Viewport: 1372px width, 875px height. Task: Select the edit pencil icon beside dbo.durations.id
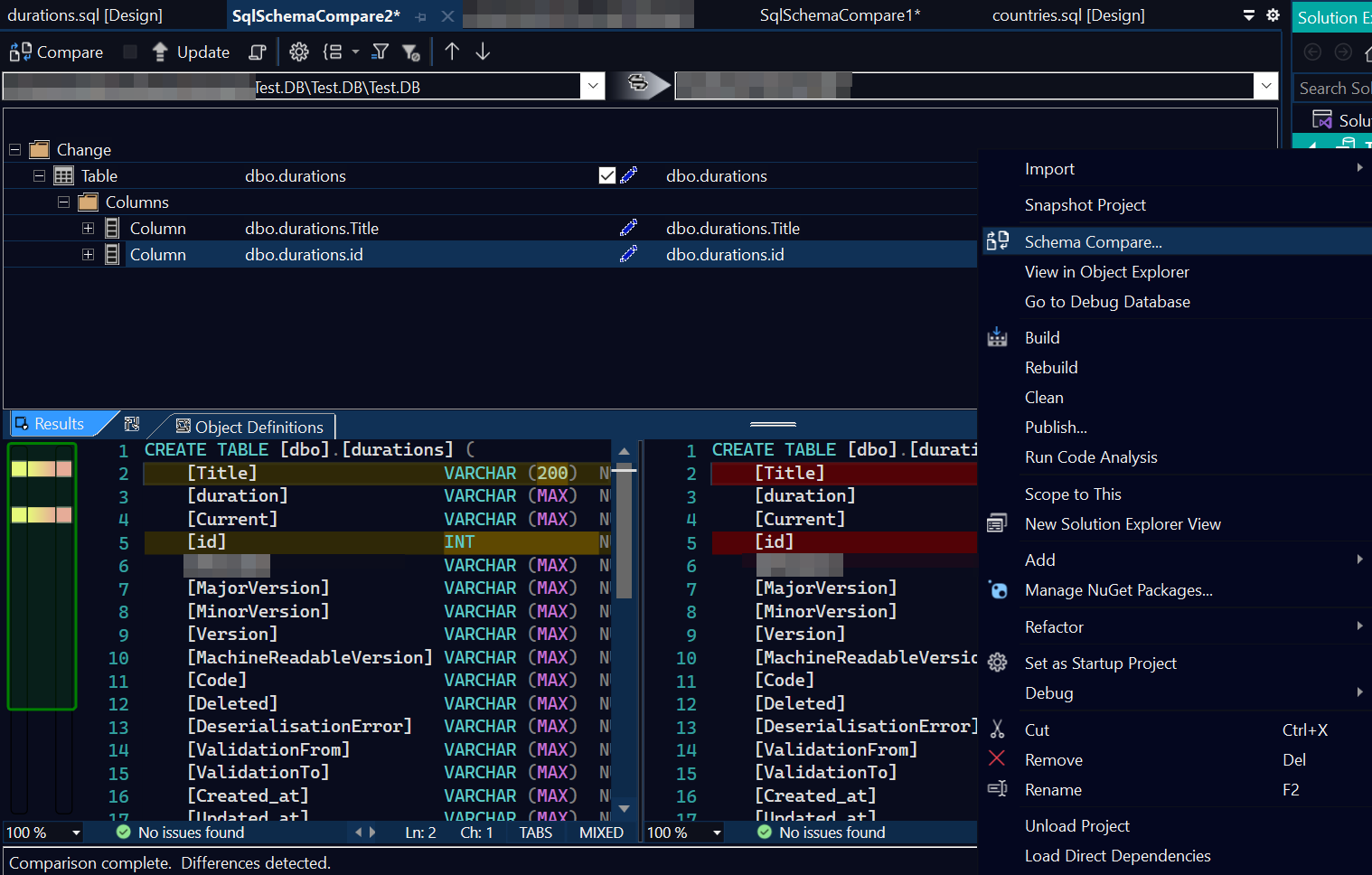point(628,254)
